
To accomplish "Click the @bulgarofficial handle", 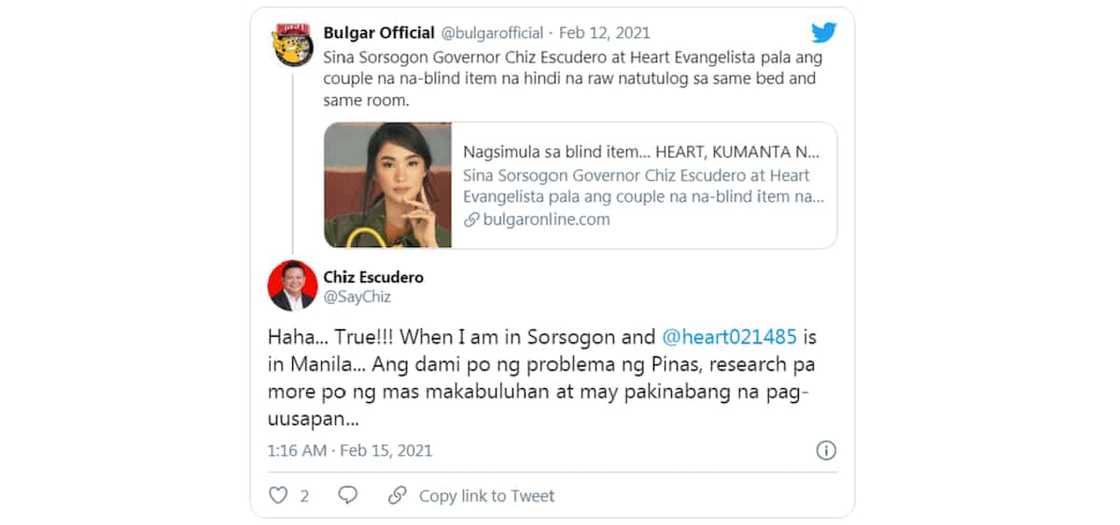I will [x=492, y=33].
